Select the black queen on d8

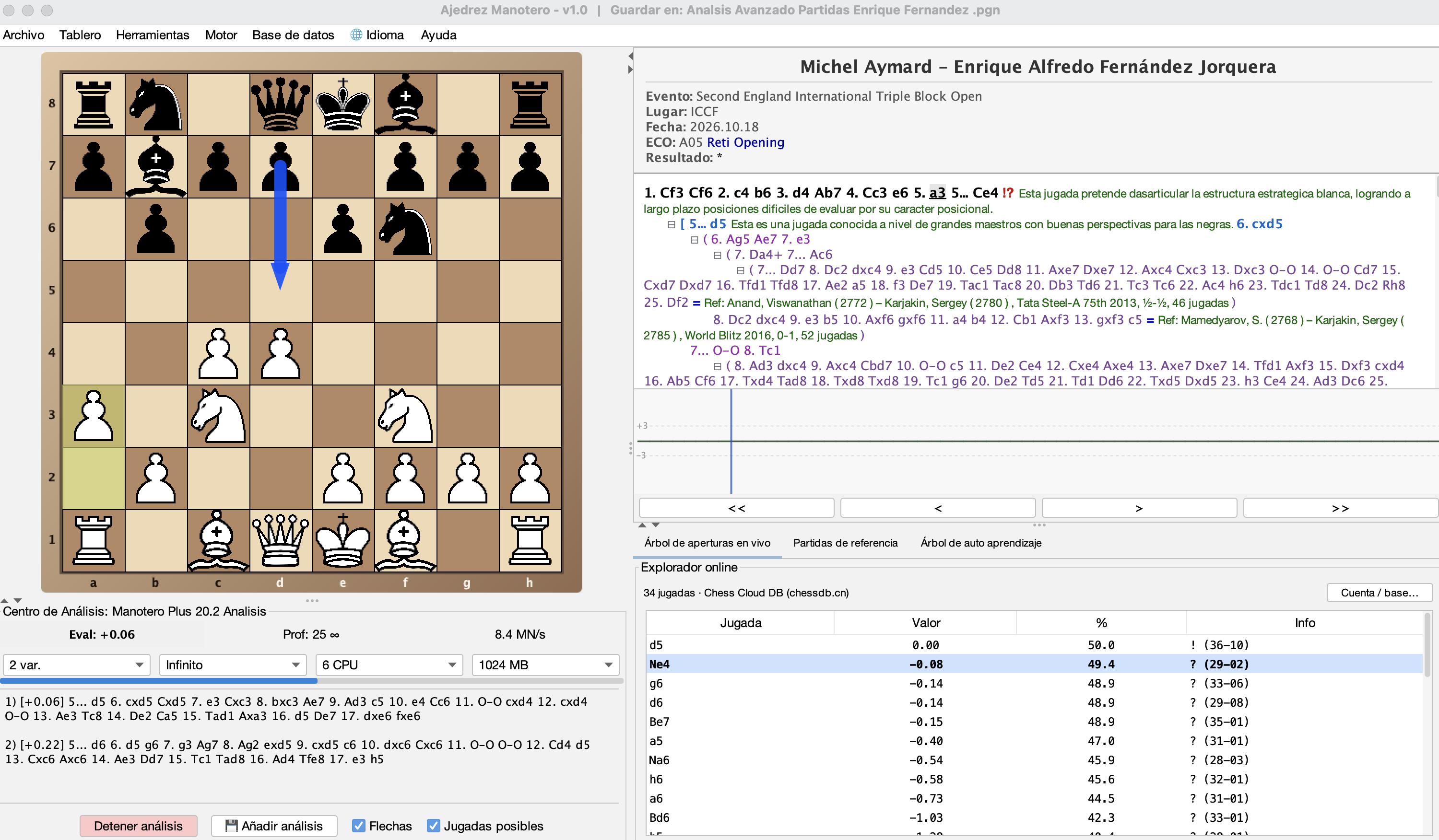click(x=281, y=104)
